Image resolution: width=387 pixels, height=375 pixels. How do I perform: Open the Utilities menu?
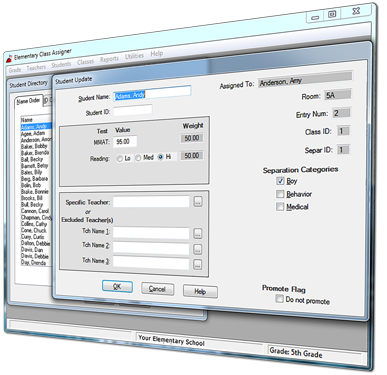pos(134,56)
